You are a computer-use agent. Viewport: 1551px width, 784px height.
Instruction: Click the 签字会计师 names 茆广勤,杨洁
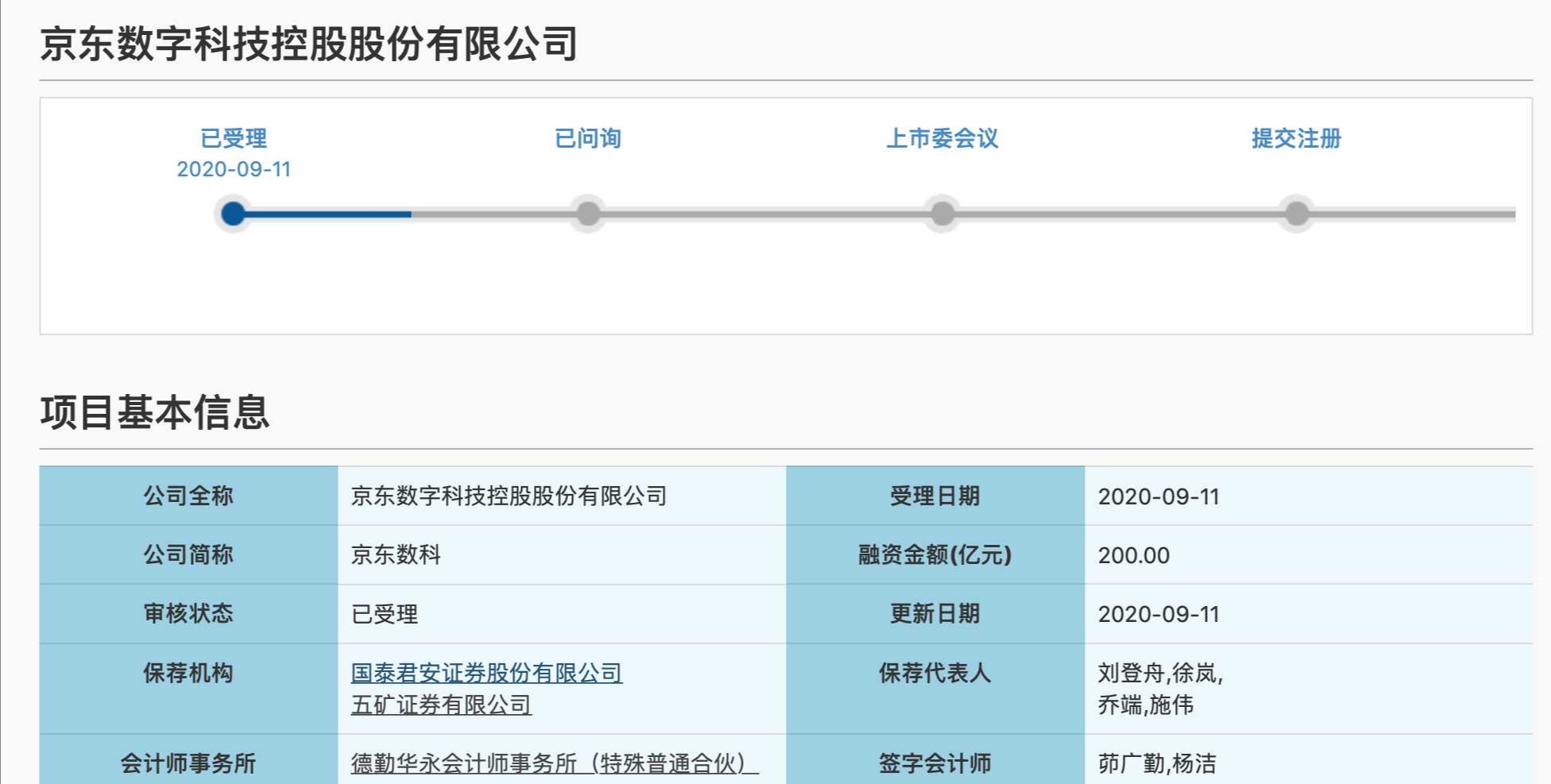pos(1157,763)
